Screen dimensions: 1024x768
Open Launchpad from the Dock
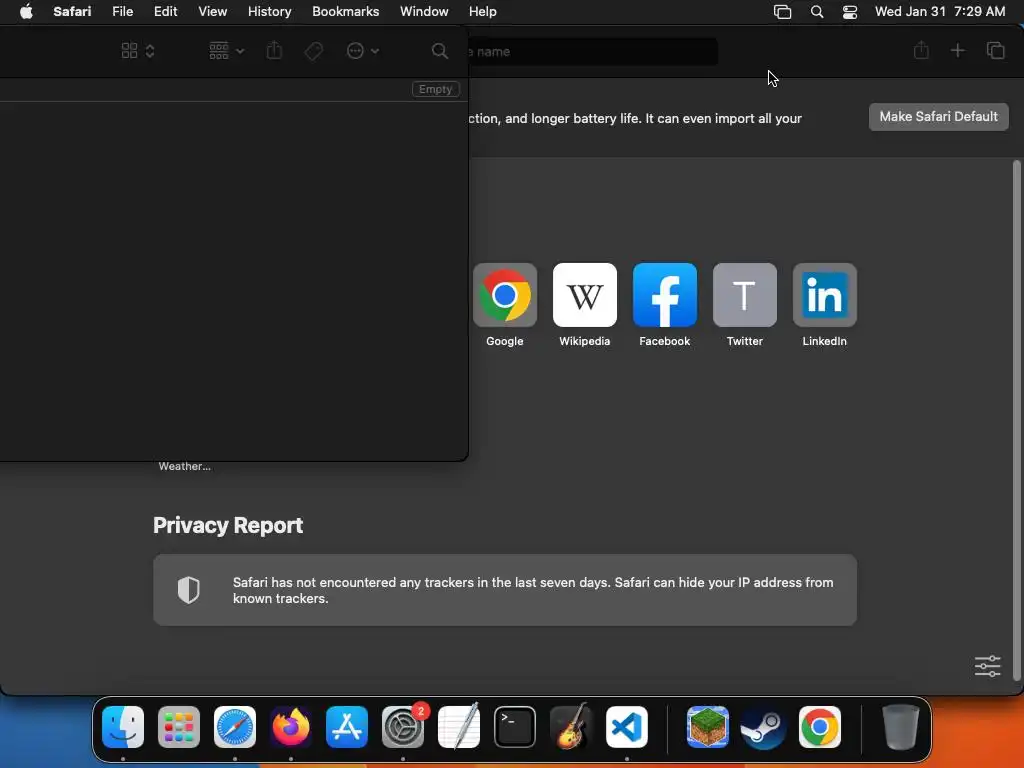179,727
